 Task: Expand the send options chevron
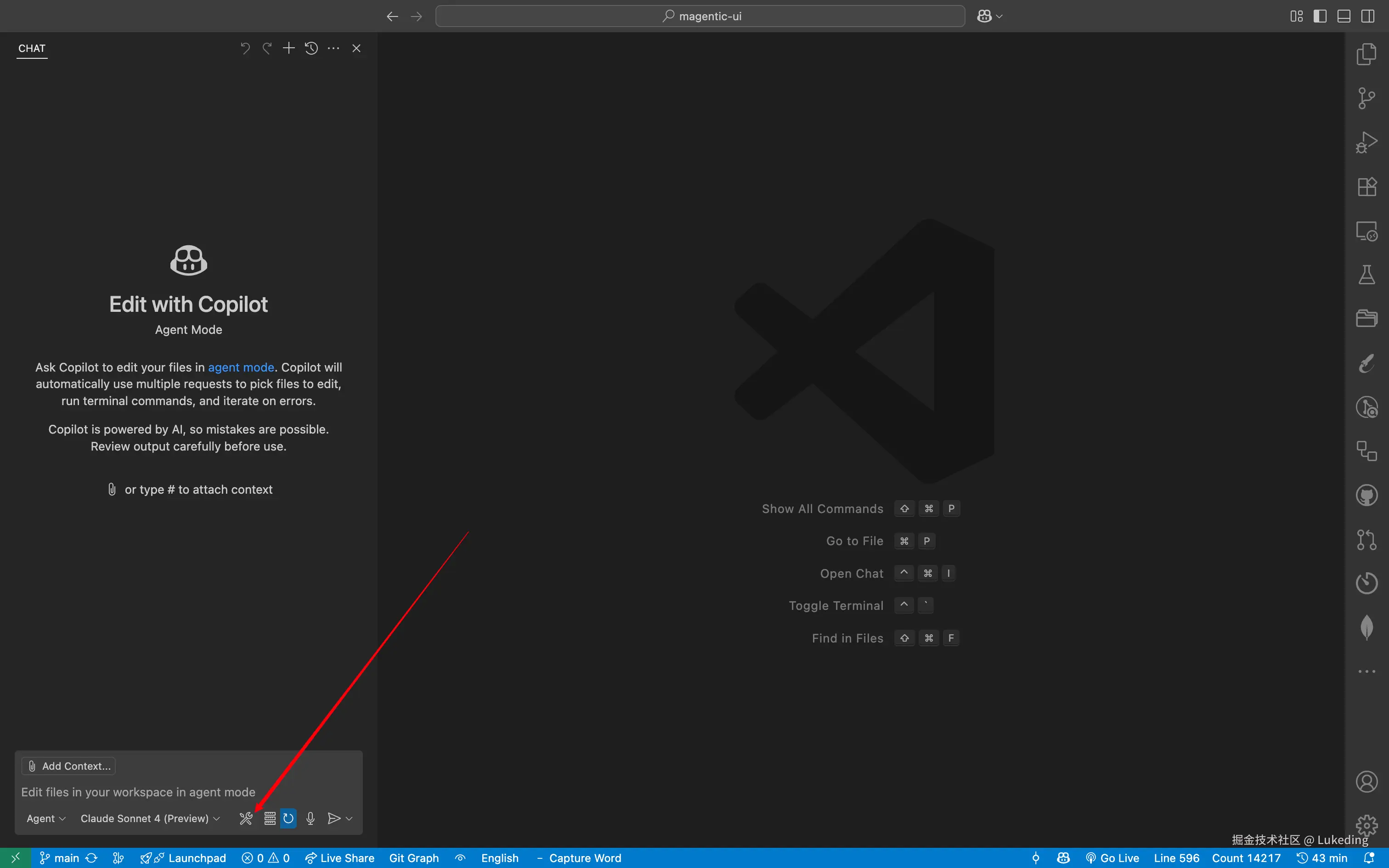tap(349, 818)
